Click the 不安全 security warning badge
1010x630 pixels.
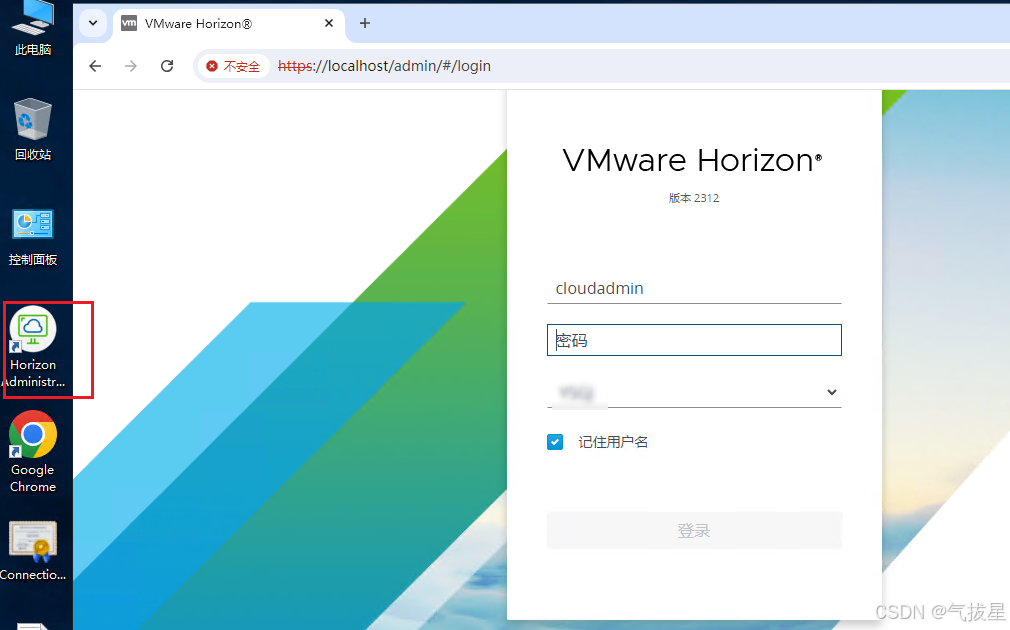233,66
